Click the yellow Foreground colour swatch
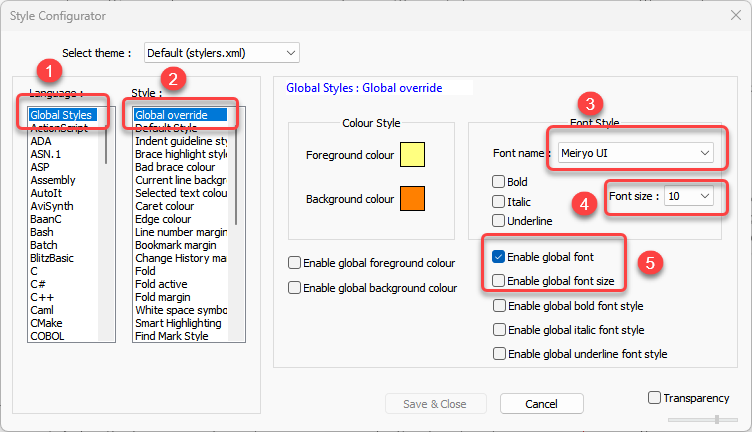Screen dimensions: 752x432 tap(412, 156)
